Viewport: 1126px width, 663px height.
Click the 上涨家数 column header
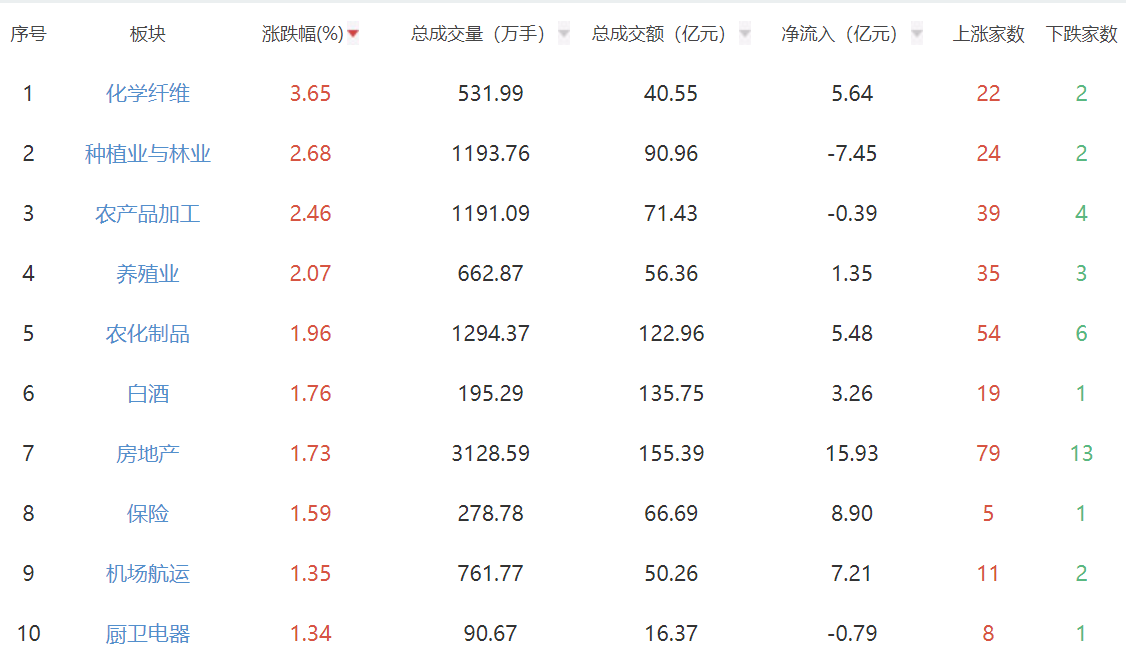(988, 34)
